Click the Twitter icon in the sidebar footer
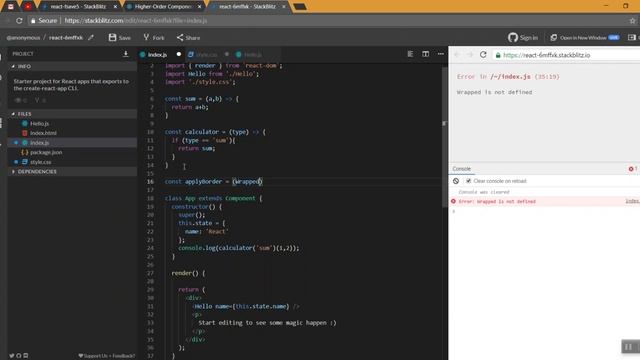This screenshot has height=360, width=640. coord(11,356)
